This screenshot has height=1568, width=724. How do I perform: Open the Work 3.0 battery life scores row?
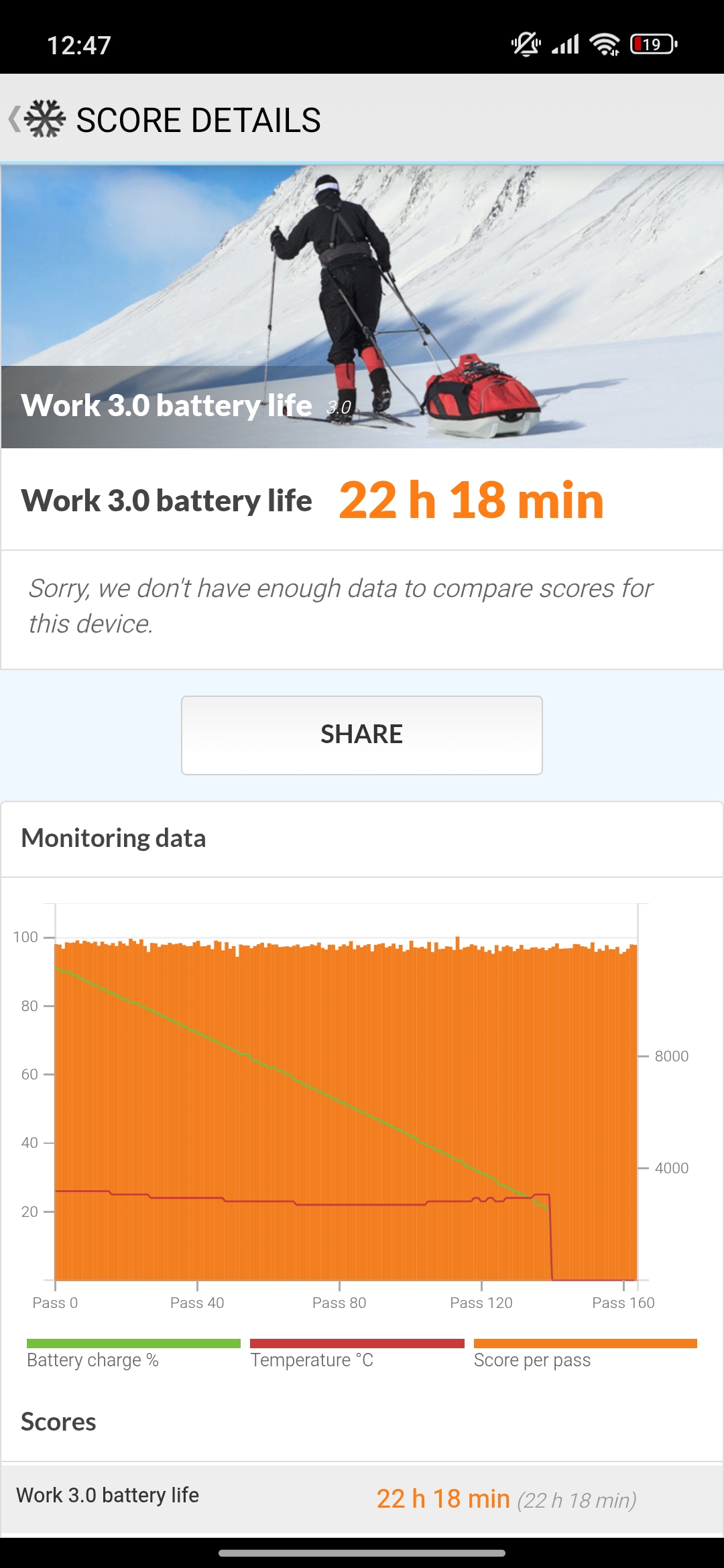coord(362,1498)
